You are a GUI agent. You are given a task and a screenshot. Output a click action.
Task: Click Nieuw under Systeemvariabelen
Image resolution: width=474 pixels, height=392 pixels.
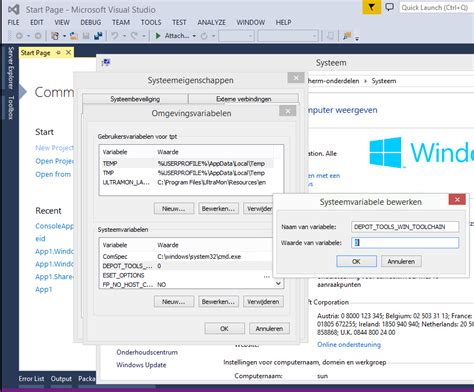[174, 302]
